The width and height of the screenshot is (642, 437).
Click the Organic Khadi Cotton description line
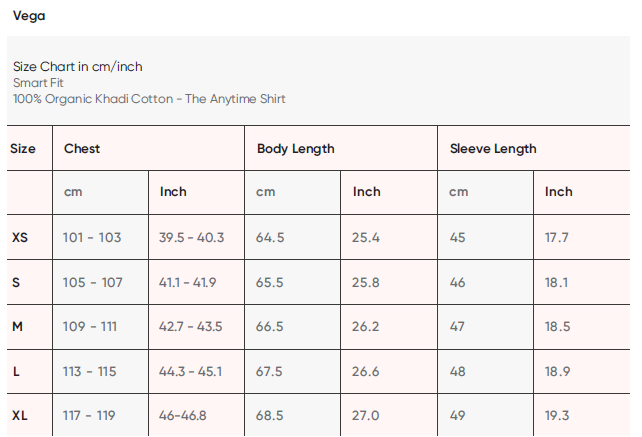coord(149,99)
